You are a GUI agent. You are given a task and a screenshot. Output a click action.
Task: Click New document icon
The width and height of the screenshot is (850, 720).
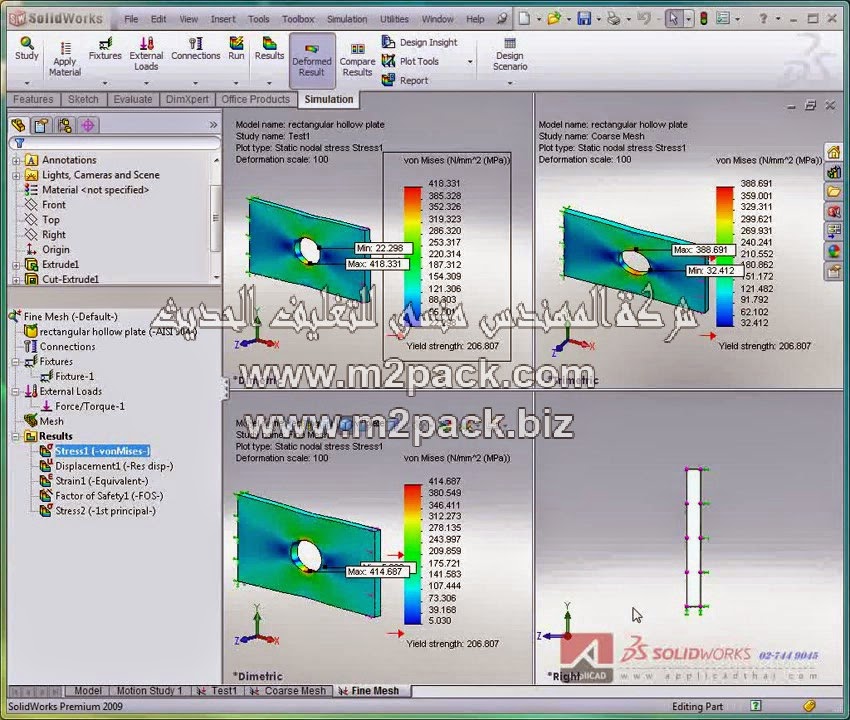pyautogui.click(x=524, y=19)
